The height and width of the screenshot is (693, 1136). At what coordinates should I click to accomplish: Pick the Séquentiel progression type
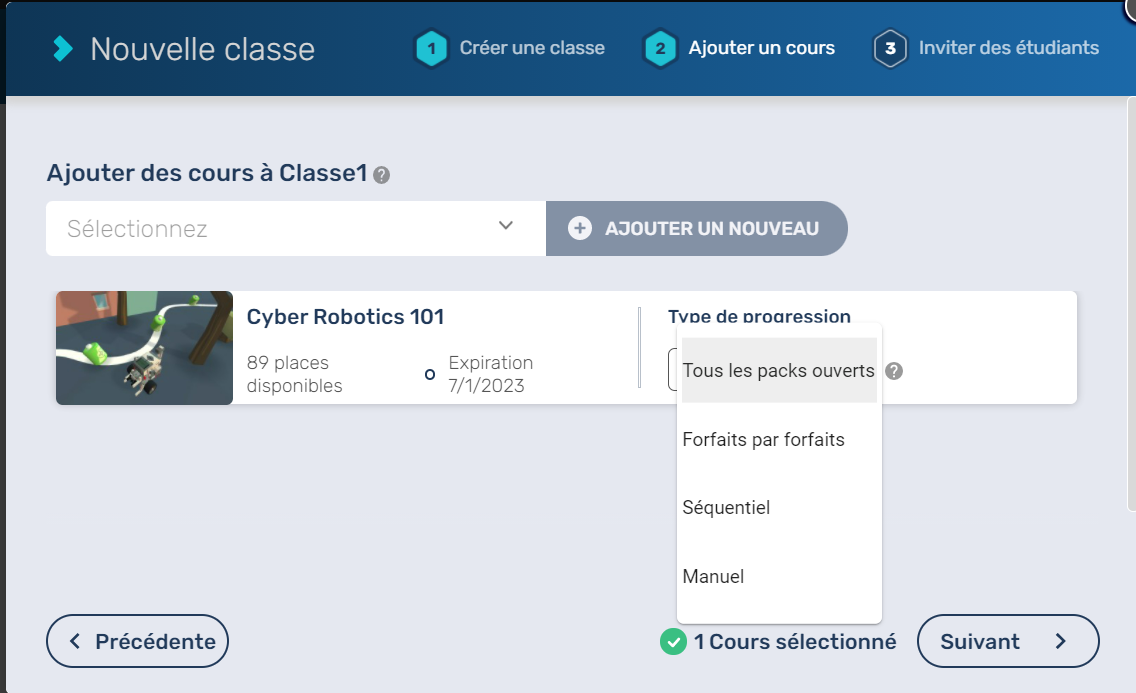(726, 508)
